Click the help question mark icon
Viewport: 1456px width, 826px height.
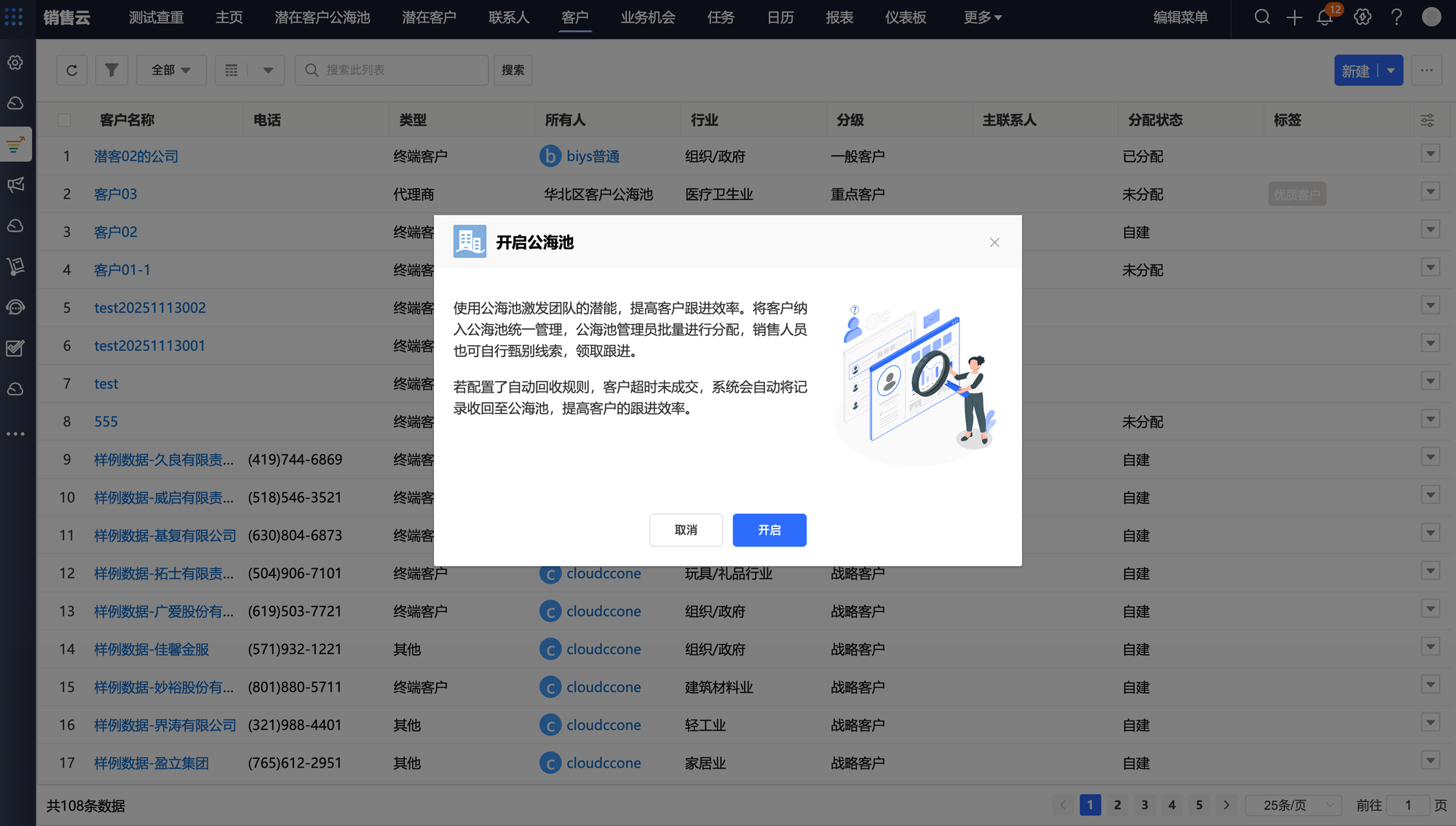click(x=1396, y=17)
